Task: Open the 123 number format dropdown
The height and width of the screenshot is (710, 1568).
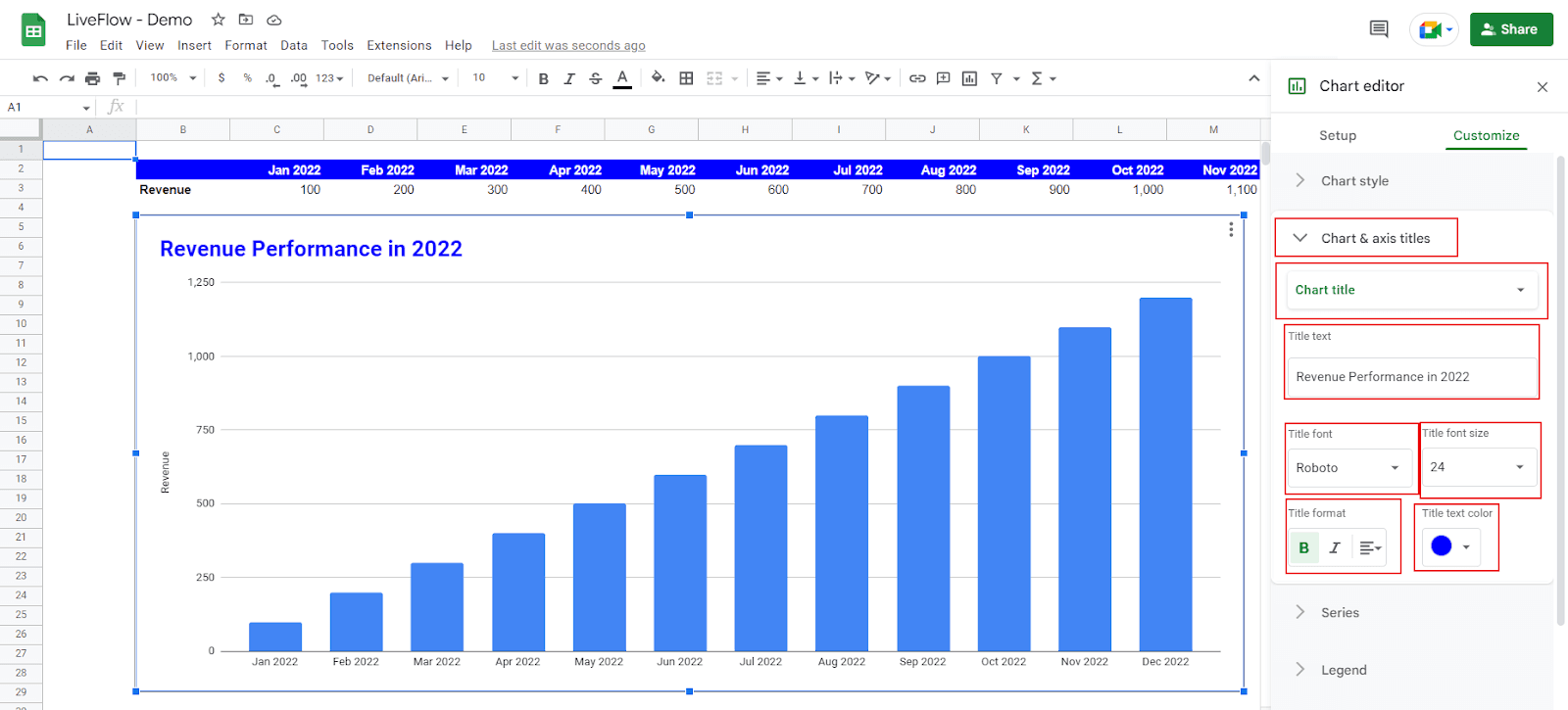Action: click(329, 78)
